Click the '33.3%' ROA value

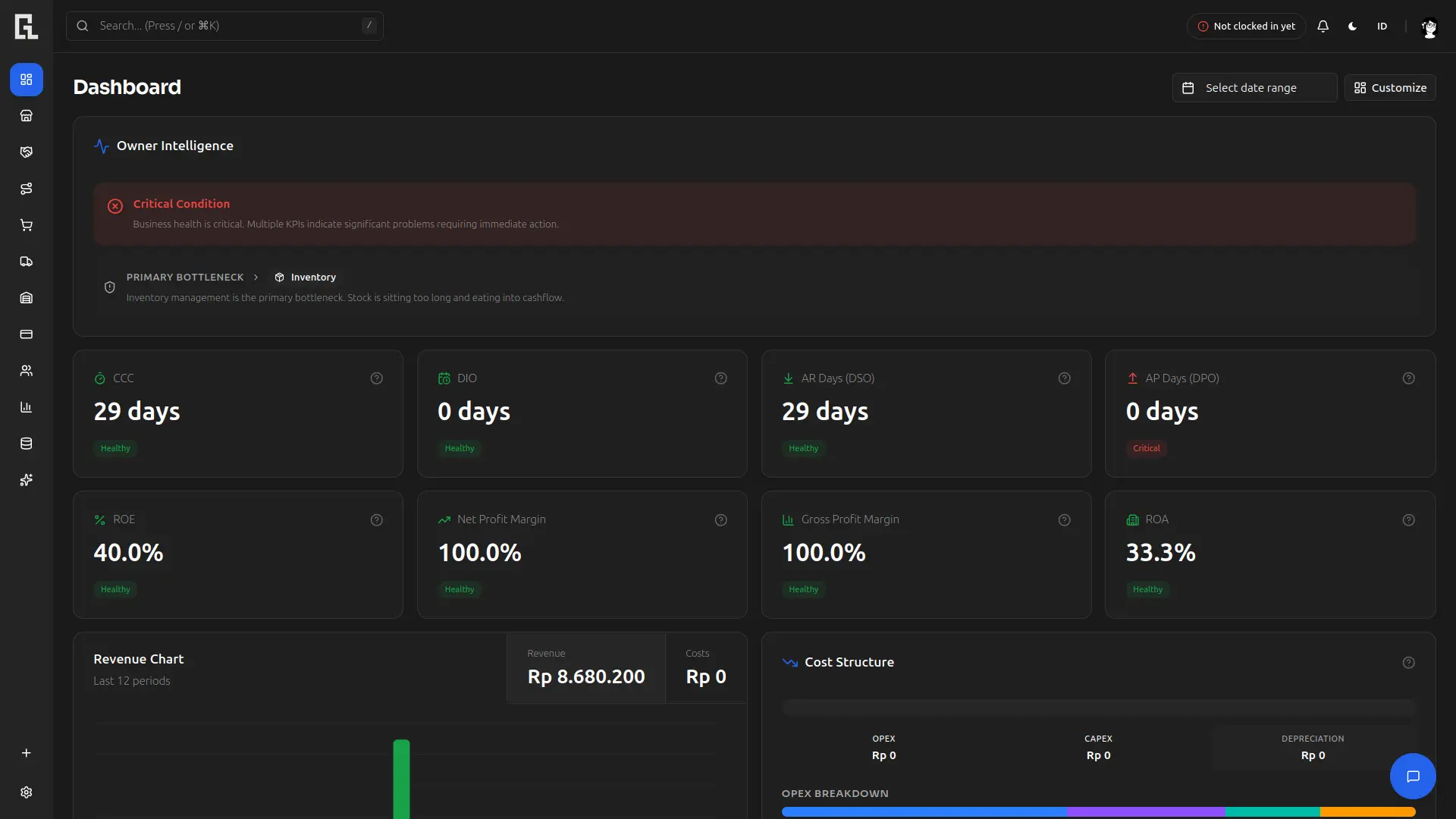(1161, 553)
